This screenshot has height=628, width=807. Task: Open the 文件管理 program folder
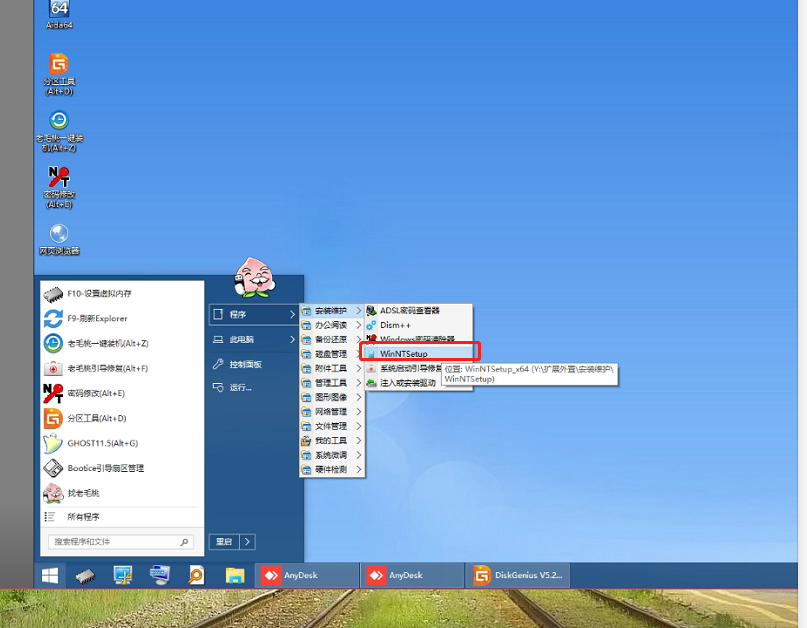[x=332, y=426]
